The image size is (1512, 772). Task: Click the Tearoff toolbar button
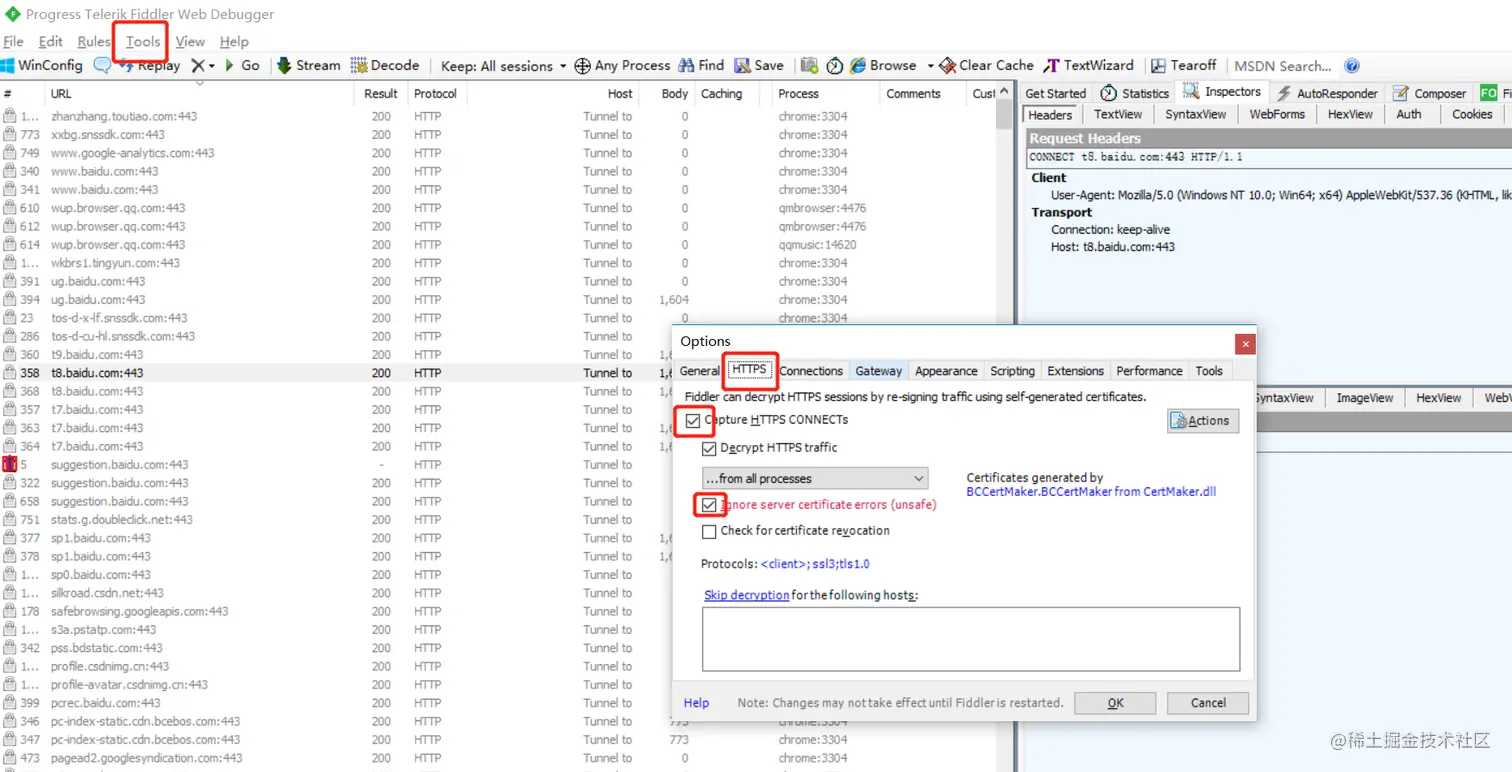[x=1183, y=65]
